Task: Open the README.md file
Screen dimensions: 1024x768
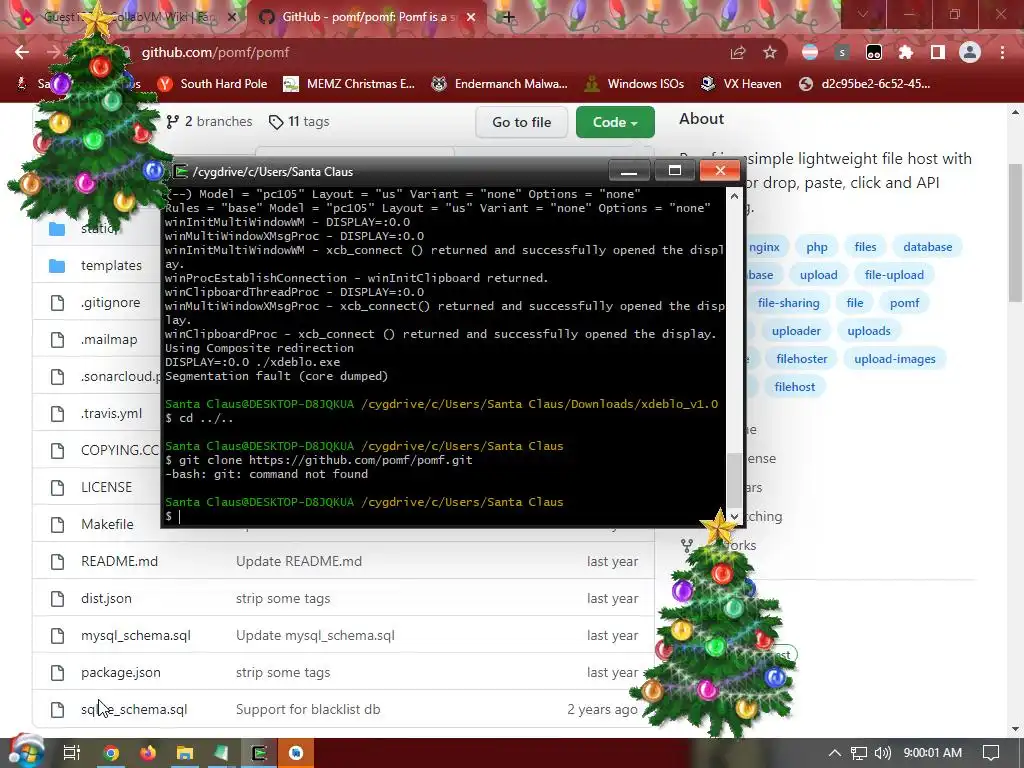Action: pos(120,561)
